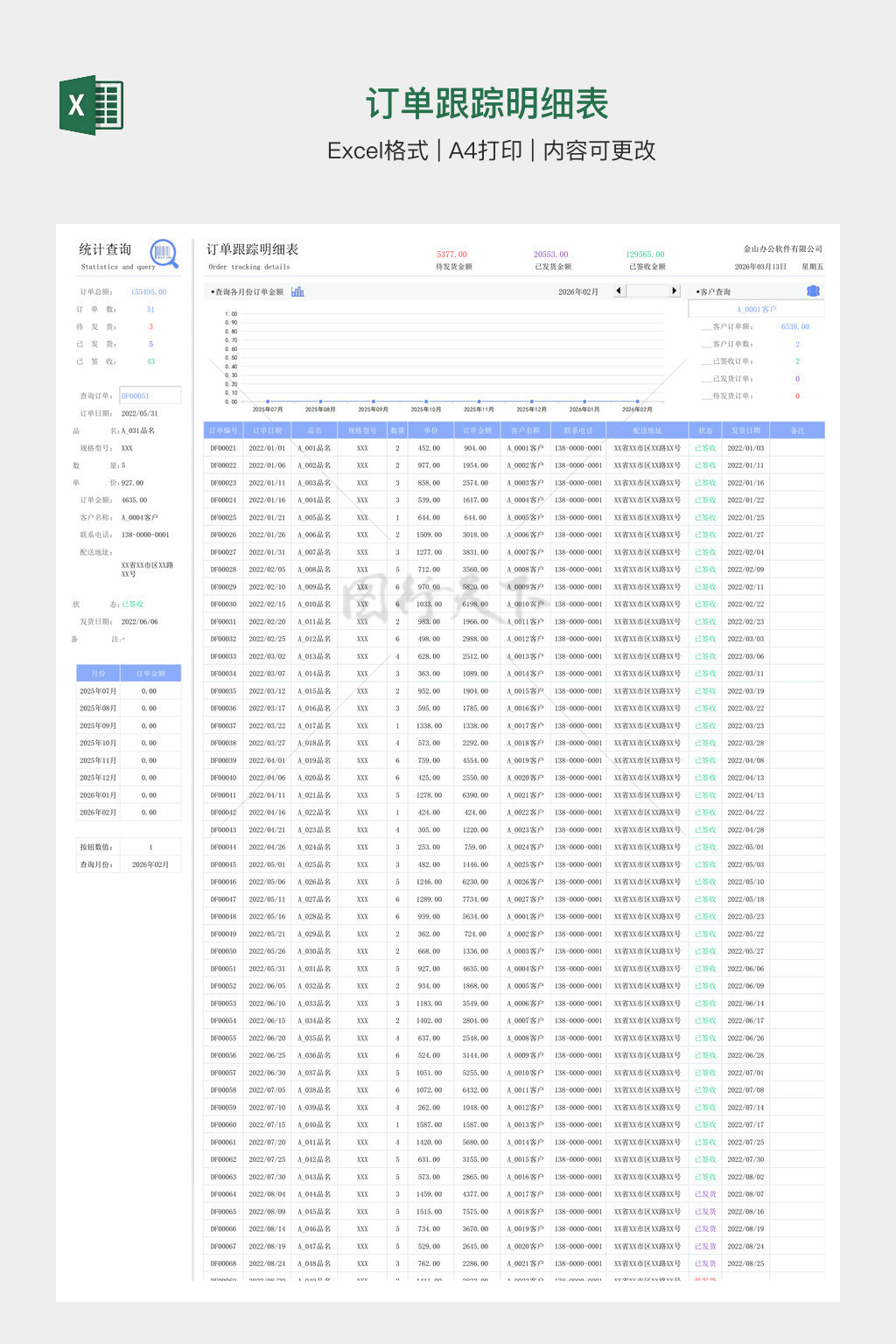Select the 按钮数值 cell showing 1
The width and height of the screenshot is (896, 1344).
coord(150,847)
